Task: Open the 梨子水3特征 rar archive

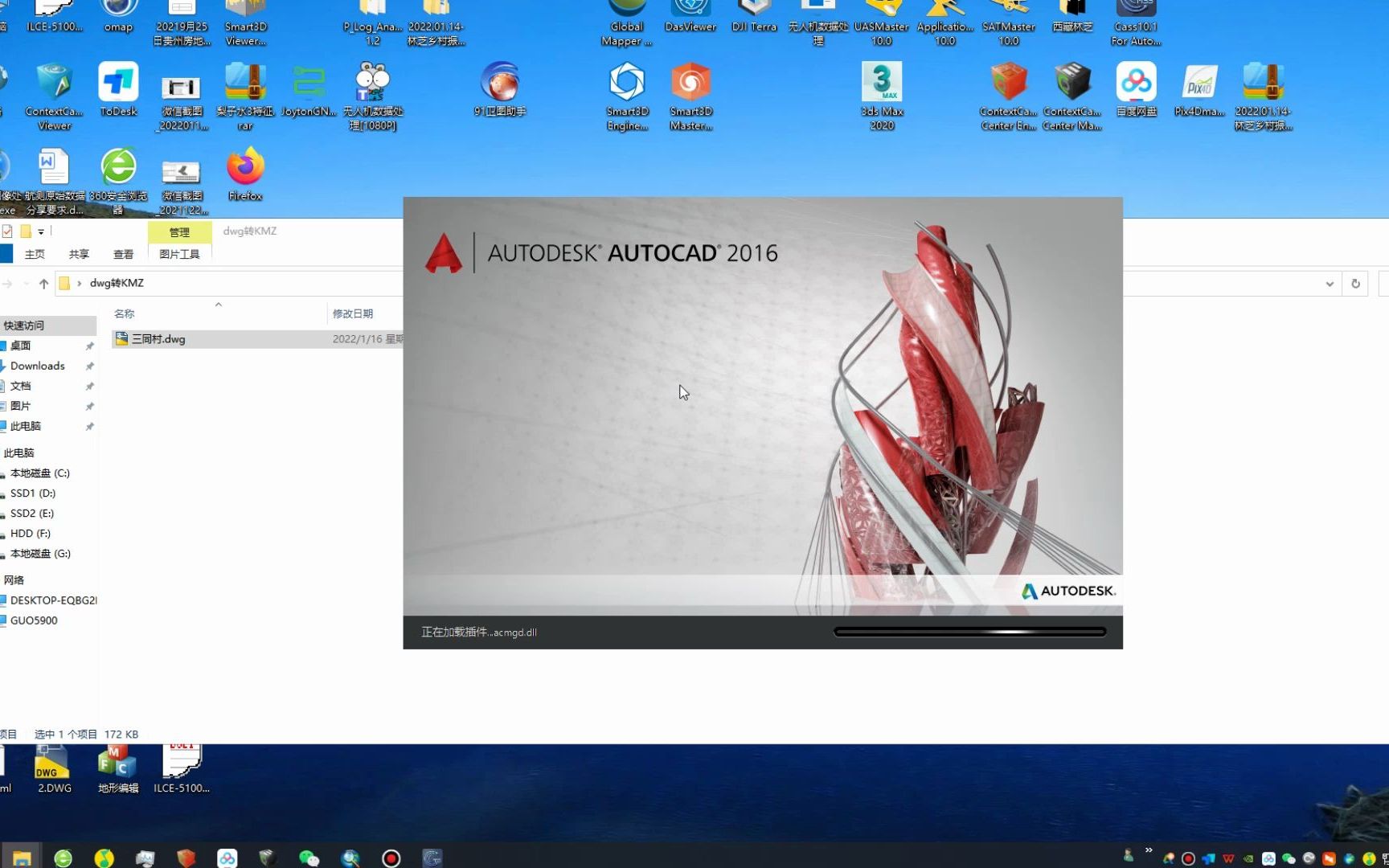Action: point(245,96)
